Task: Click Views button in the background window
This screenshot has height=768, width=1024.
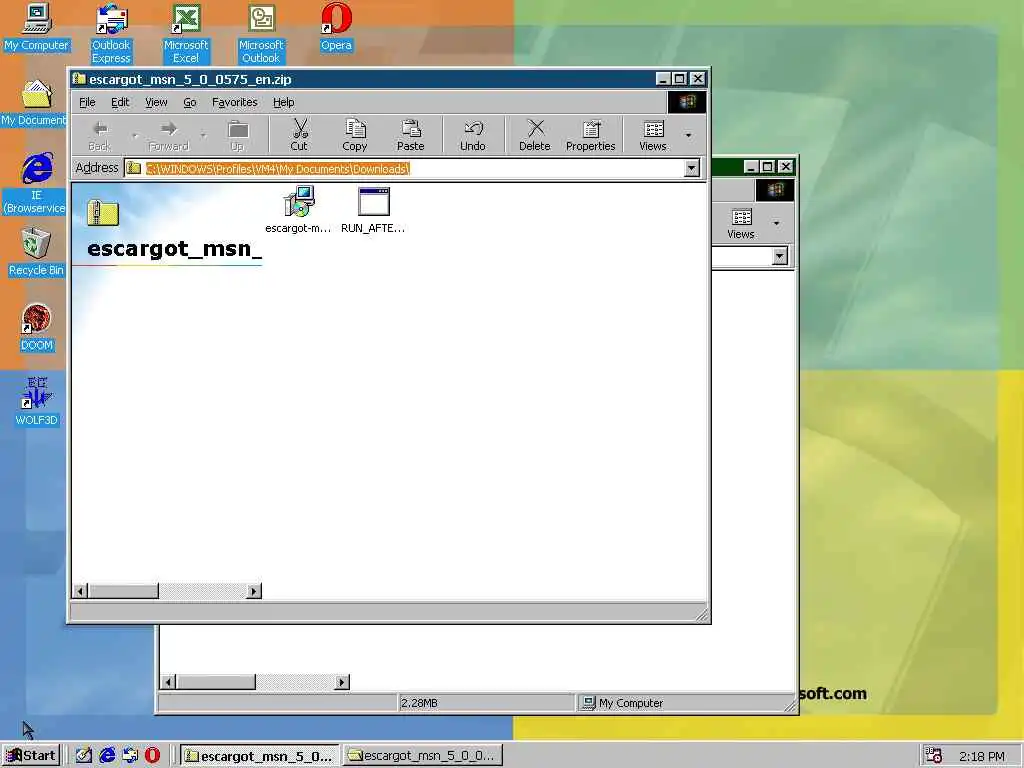Action: click(x=741, y=223)
